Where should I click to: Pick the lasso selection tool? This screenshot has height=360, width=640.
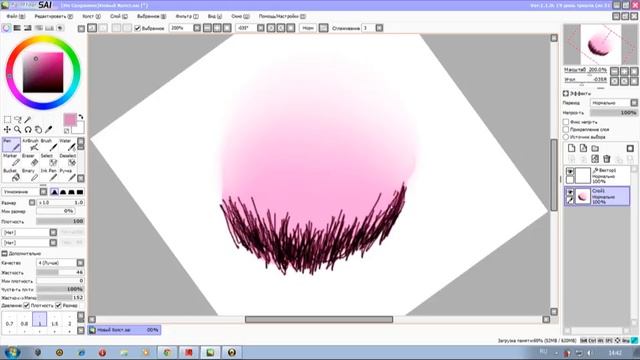(18, 120)
